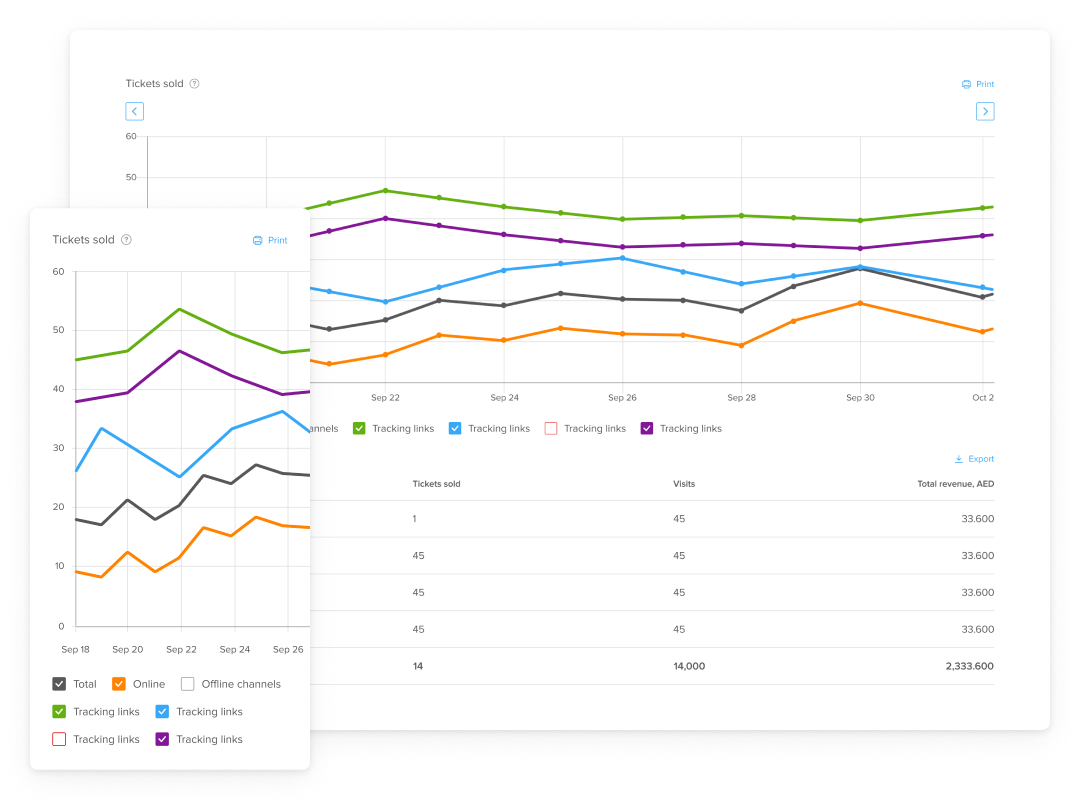Uncheck the orange Online checkbox

point(119,684)
